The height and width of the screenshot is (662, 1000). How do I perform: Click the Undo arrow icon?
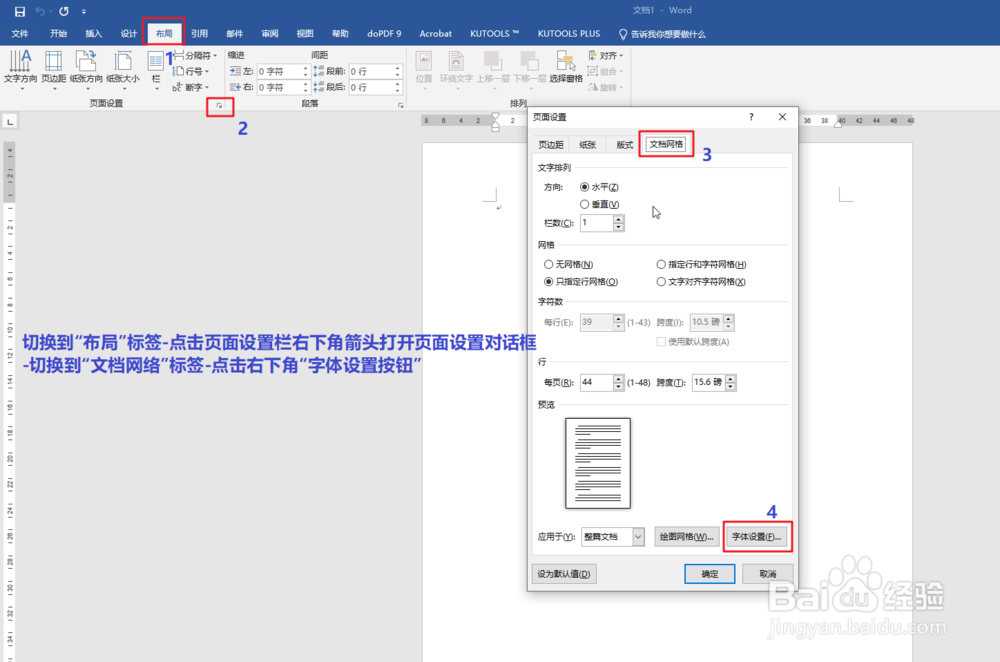(41, 11)
